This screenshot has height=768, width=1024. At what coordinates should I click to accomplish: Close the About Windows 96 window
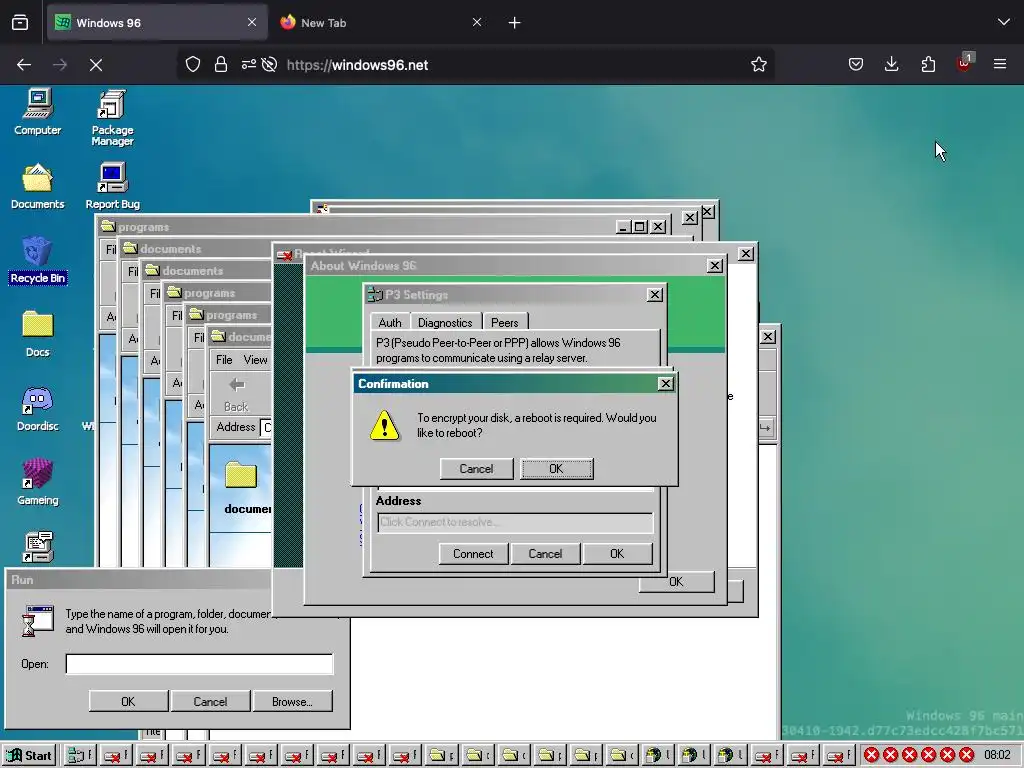pos(715,266)
